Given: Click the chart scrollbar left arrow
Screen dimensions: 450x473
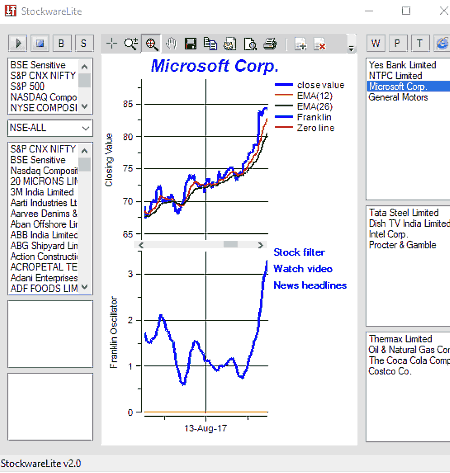Looking at the screenshot, I should click(x=141, y=245).
